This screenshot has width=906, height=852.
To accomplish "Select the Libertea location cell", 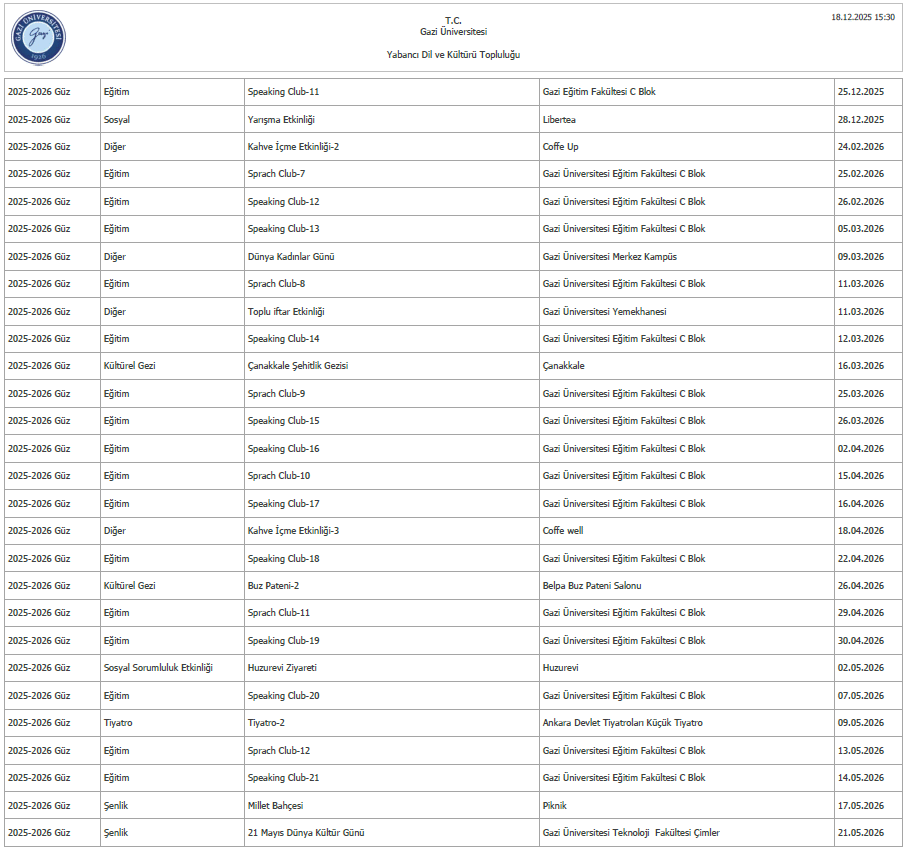I will 559,120.
